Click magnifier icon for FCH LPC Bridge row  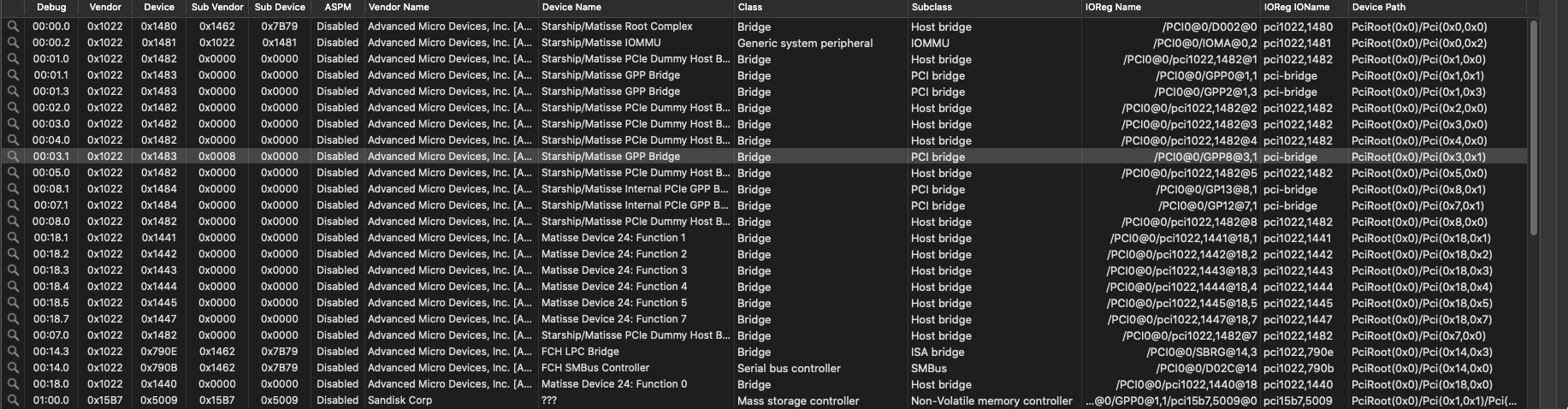pos(13,352)
